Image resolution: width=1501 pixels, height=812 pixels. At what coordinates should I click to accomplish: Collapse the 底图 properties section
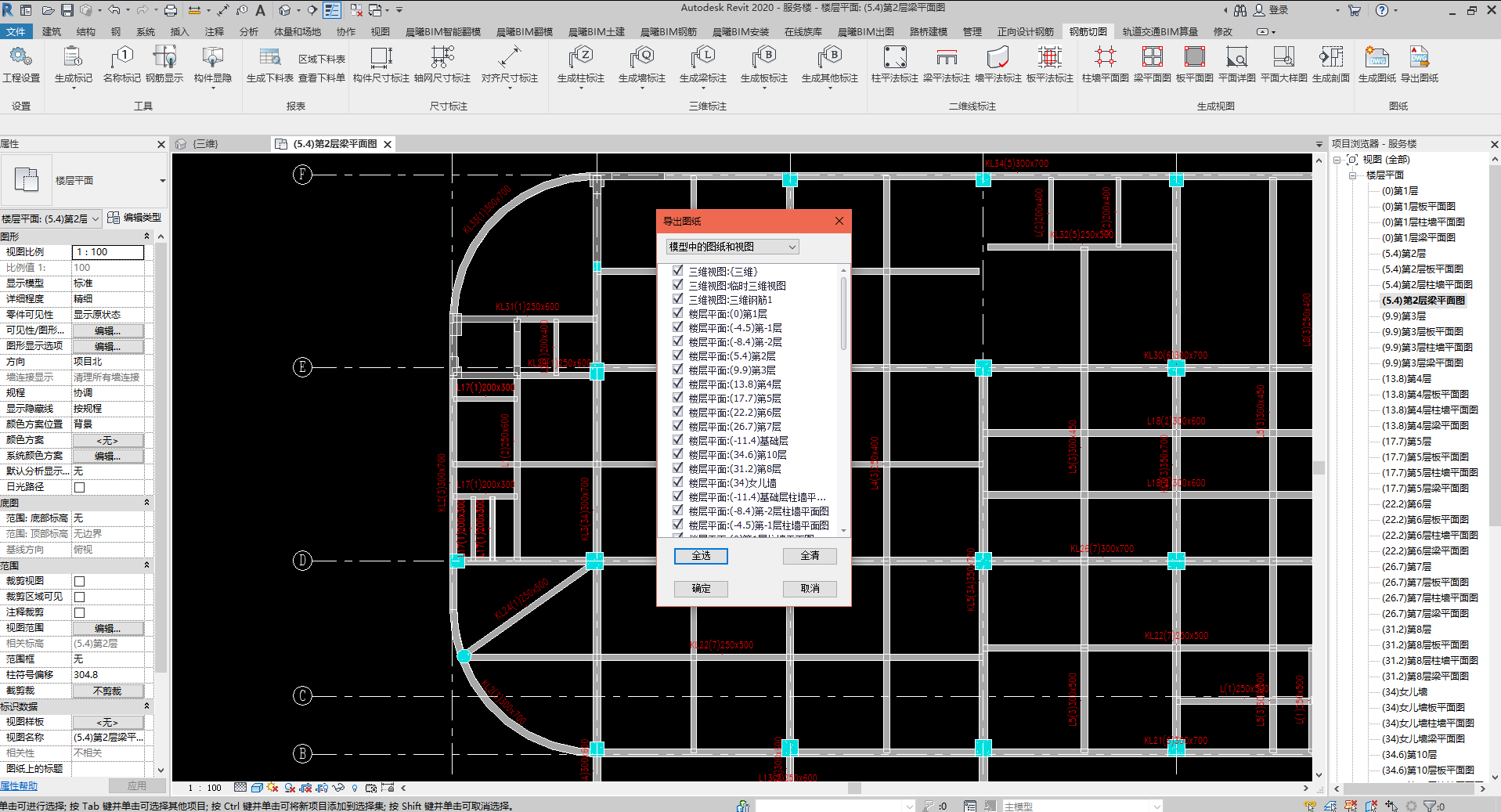click(x=146, y=502)
